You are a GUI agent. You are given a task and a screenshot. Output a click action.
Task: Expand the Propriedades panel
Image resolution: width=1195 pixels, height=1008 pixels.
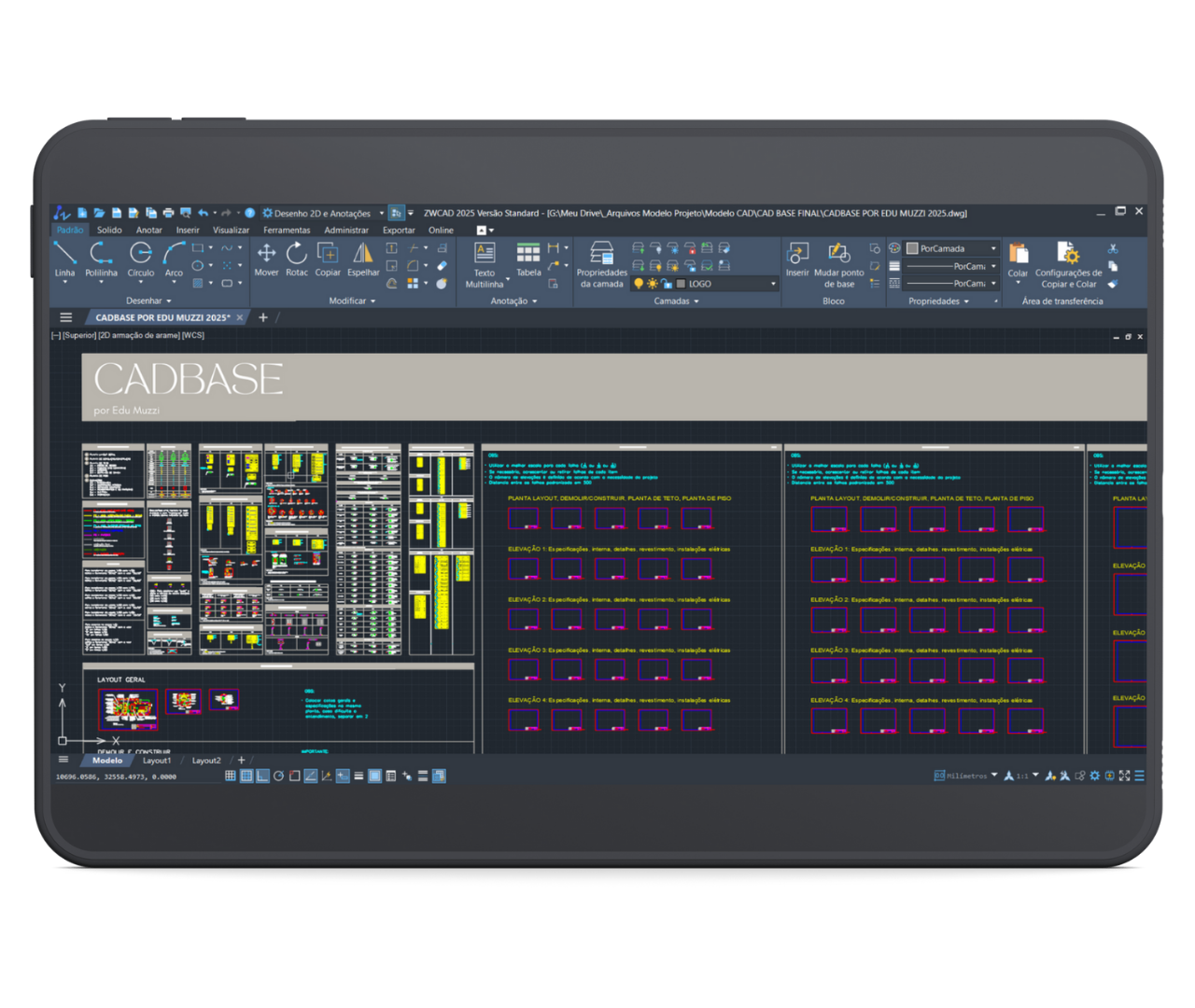point(939,301)
